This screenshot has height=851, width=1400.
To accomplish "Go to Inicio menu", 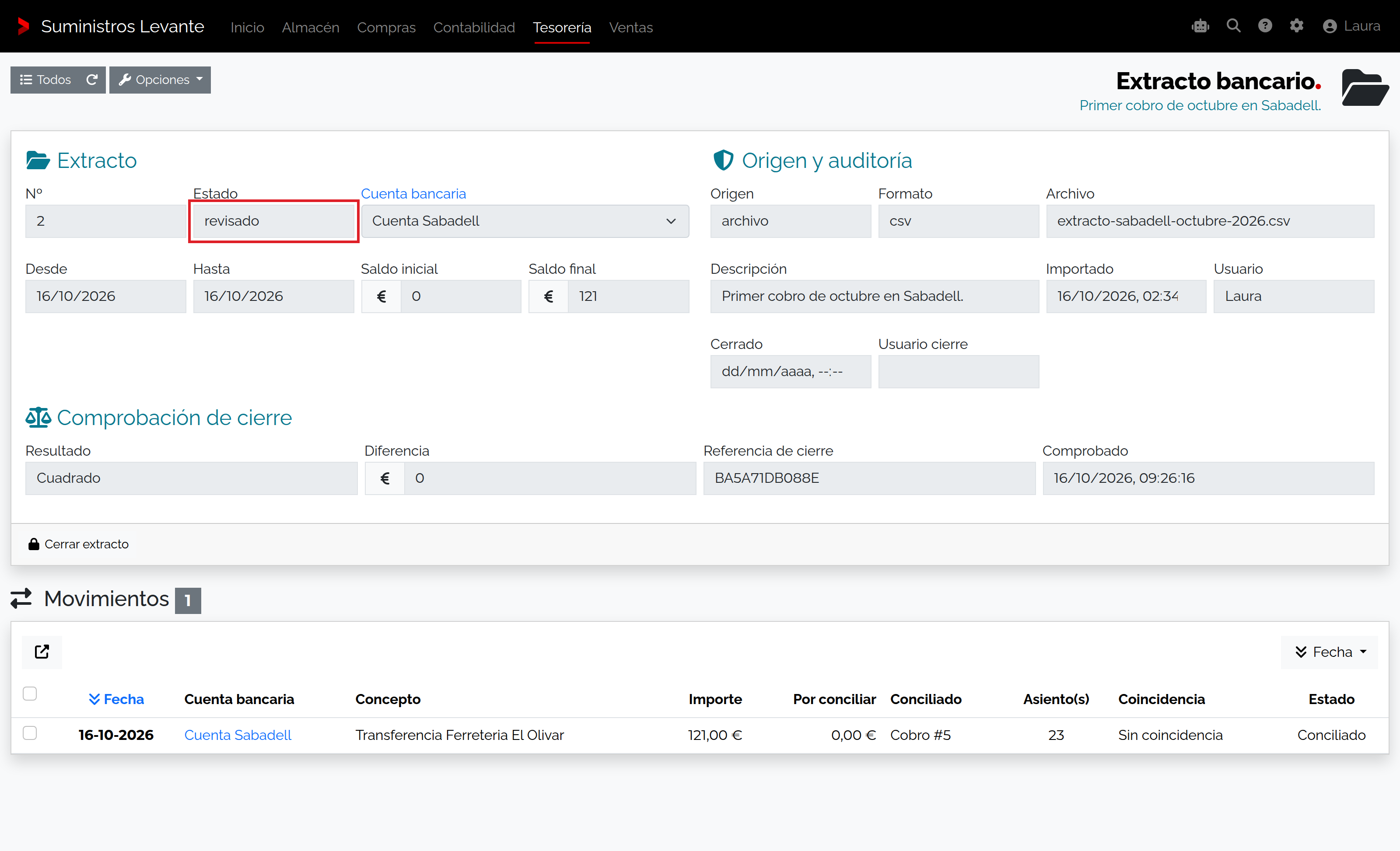I will click(247, 27).
